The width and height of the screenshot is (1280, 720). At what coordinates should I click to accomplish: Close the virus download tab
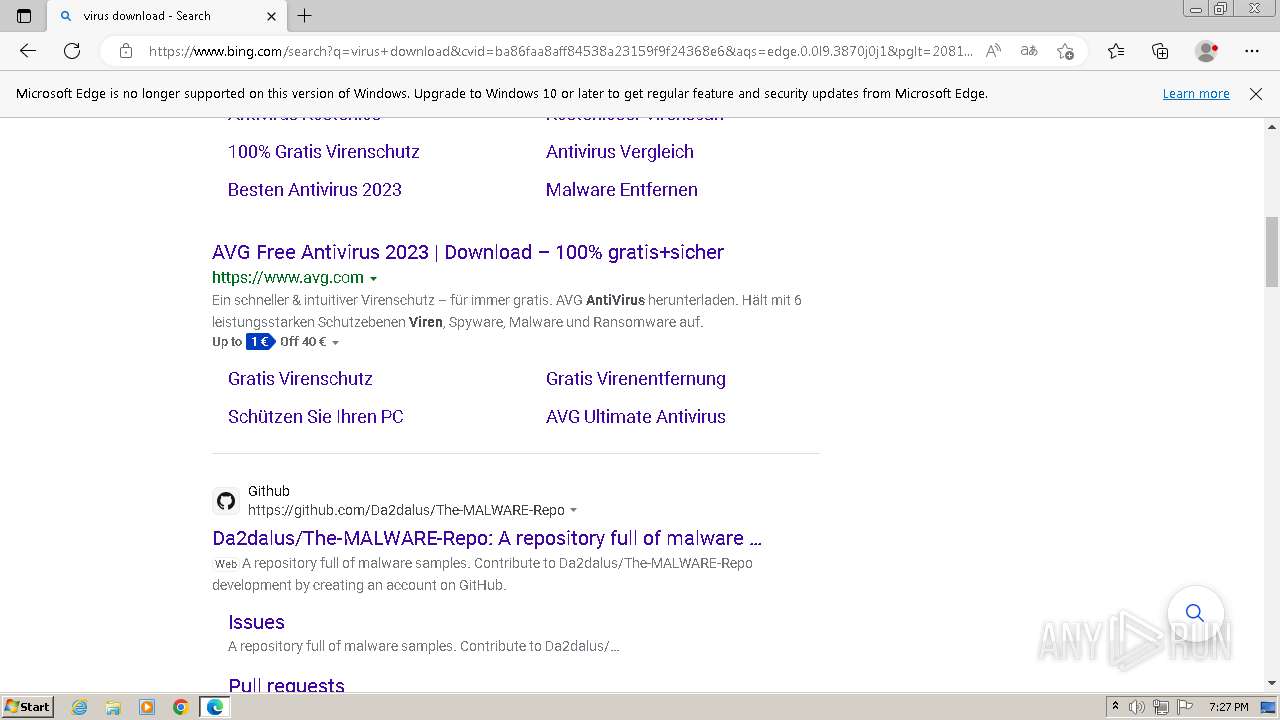point(272,16)
